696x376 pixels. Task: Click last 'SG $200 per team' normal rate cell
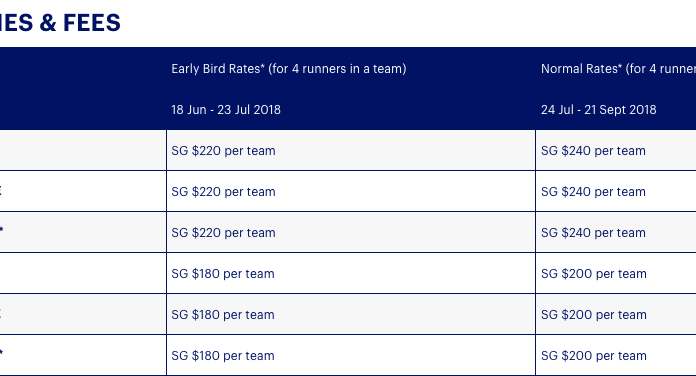pos(593,356)
